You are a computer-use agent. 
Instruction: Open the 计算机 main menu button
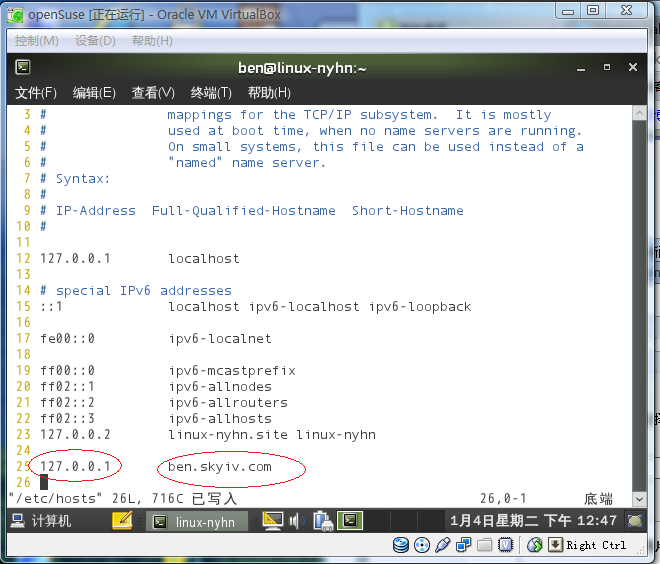pyautogui.click(x=41, y=521)
